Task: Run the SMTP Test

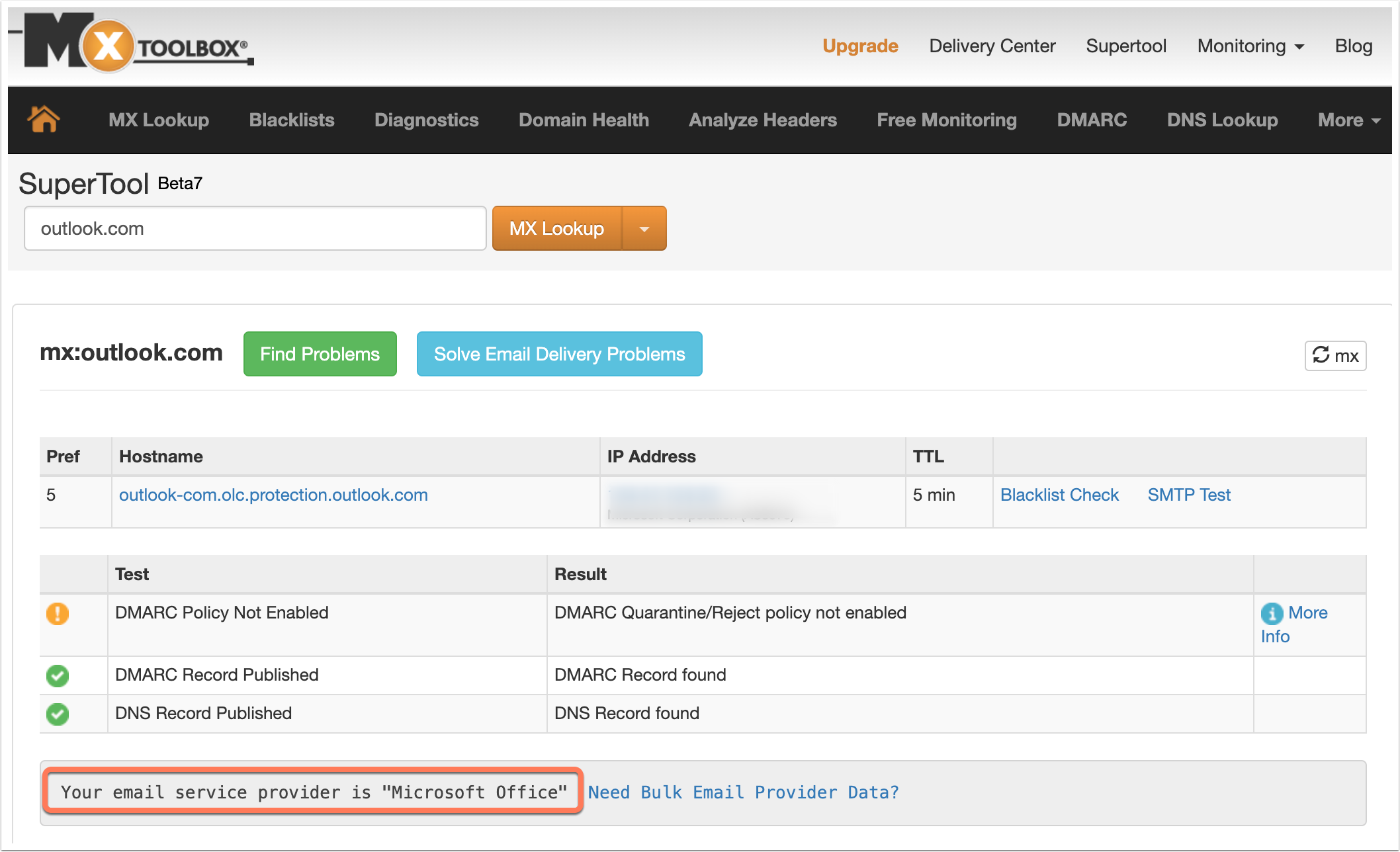Action: [1189, 495]
